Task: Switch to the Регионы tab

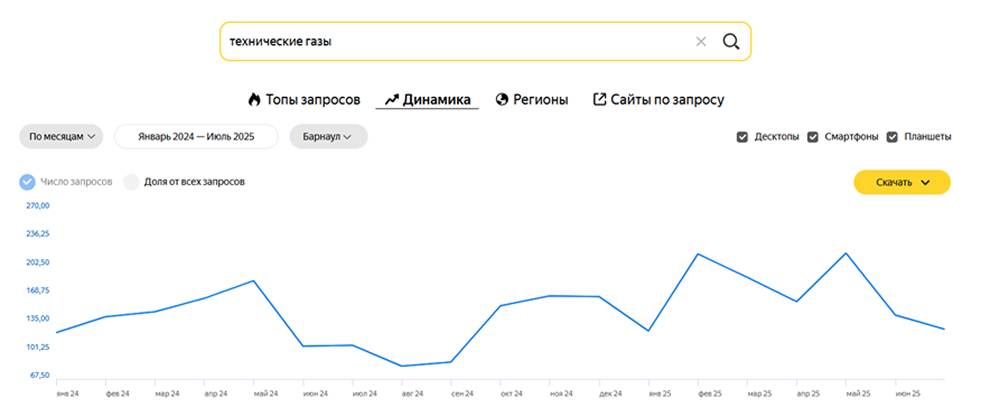Action: tap(540, 100)
